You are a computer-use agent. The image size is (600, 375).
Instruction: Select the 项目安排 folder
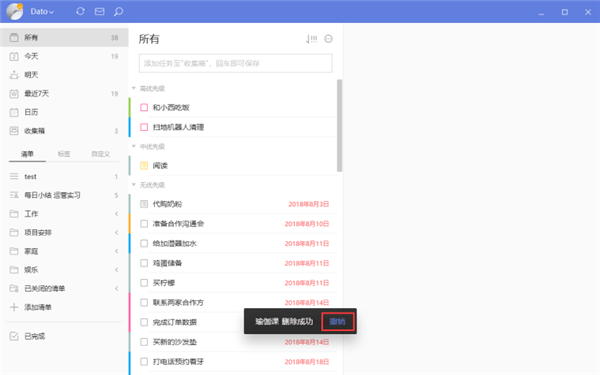(64, 233)
